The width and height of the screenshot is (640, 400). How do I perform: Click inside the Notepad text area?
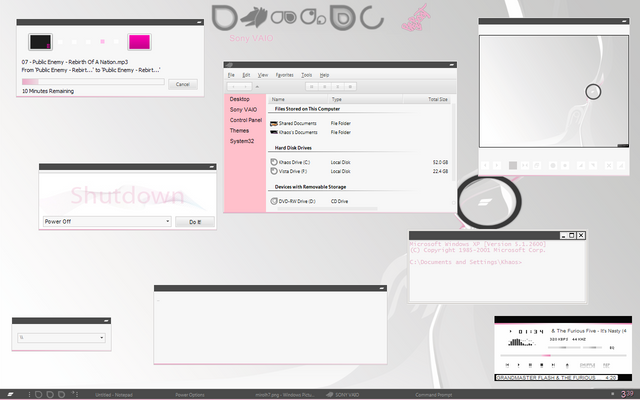270,327
